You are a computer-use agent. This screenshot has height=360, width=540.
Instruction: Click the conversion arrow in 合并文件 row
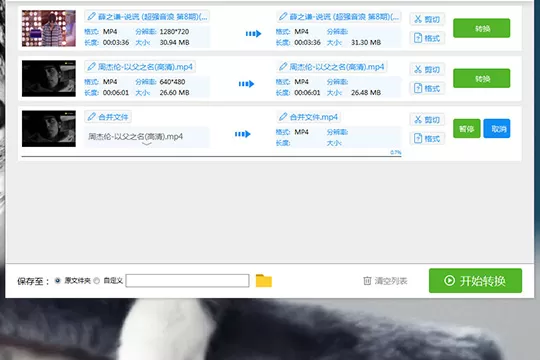[x=243, y=134]
